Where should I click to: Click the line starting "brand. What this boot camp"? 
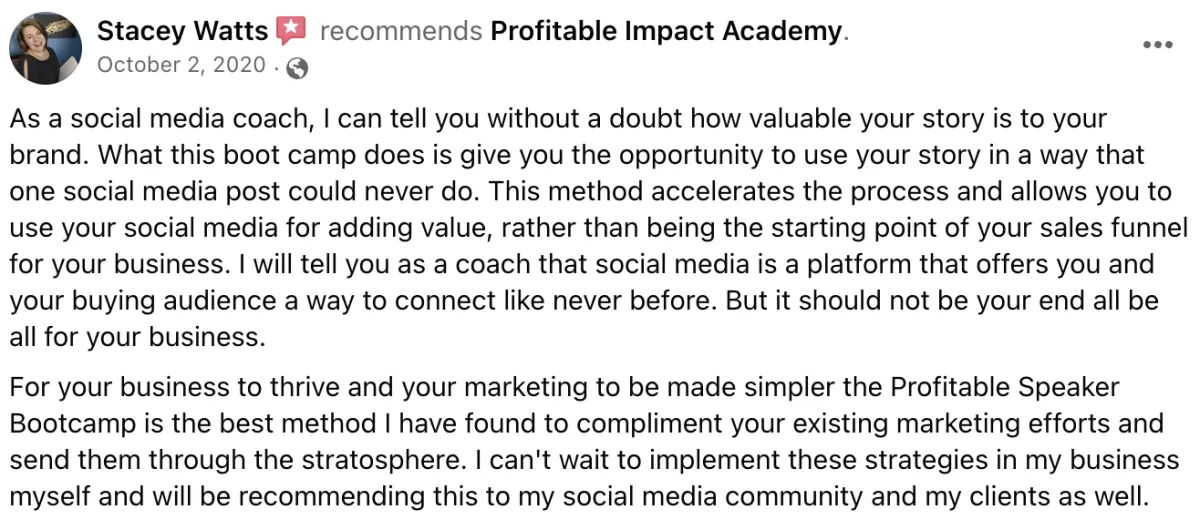(577, 157)
